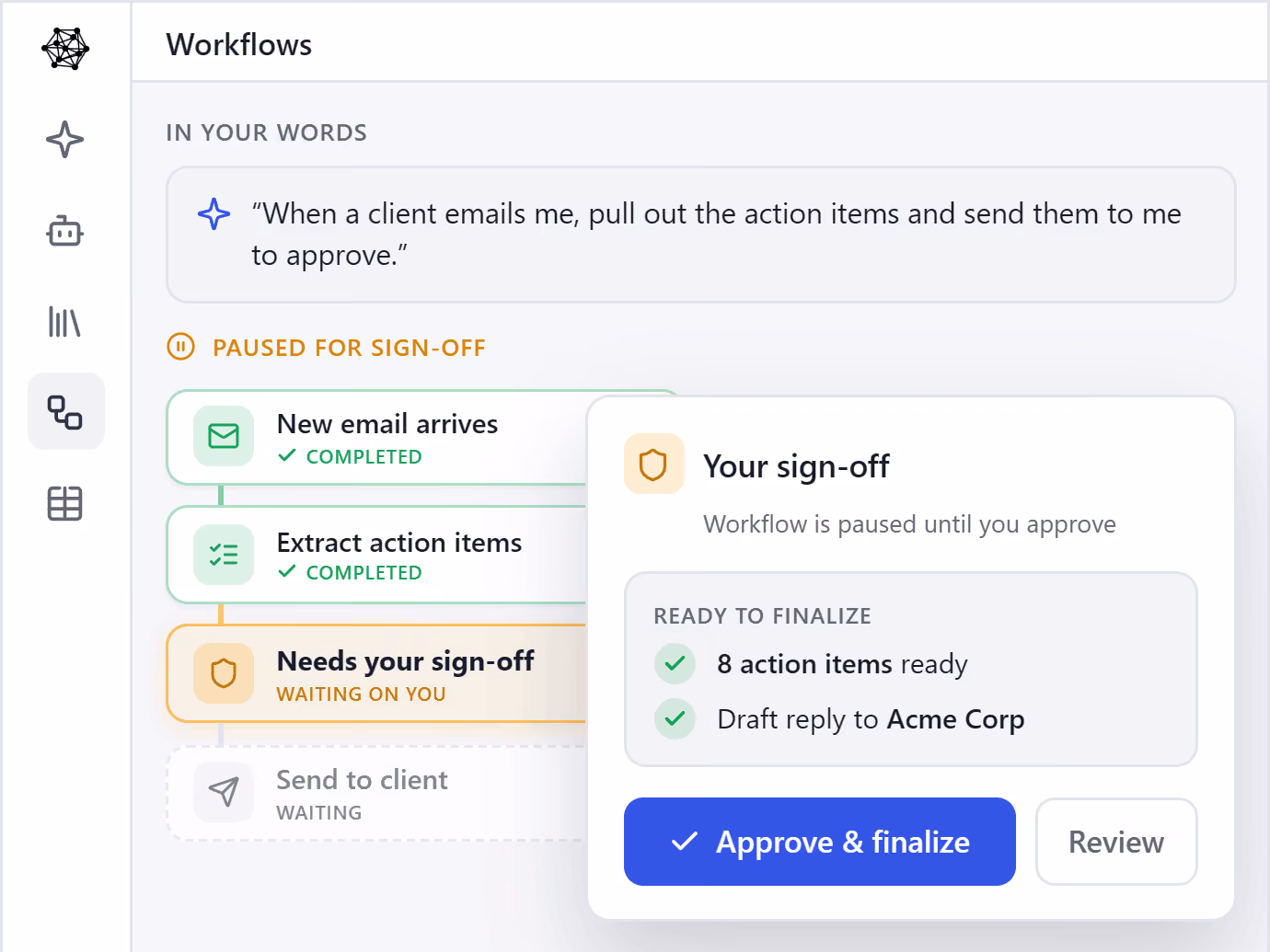Click the checklist icon for Extract action items
Image resolution: width=1270 pixels, height=952 pixels.
[x=224, y=555]
